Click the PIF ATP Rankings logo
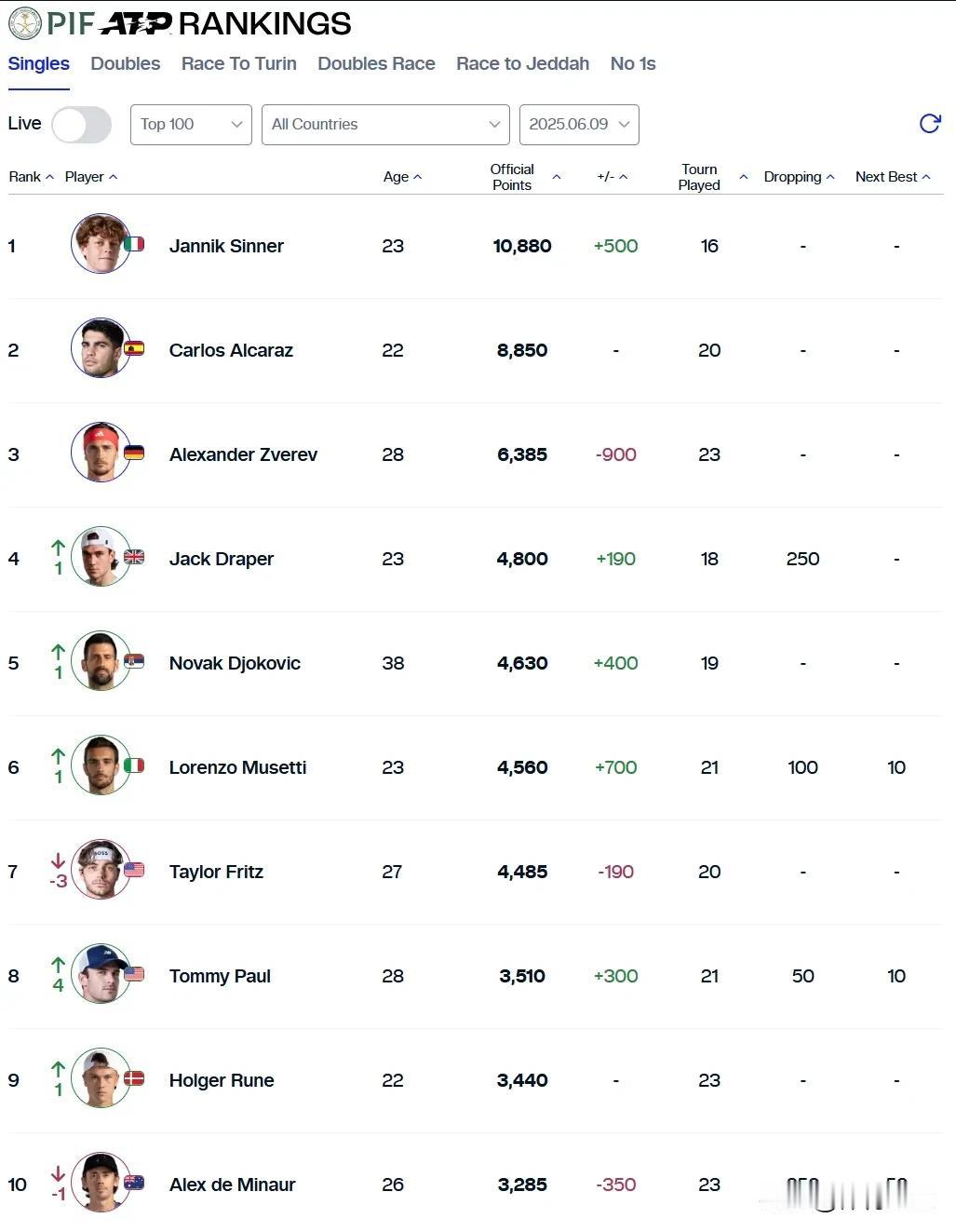Image resolution: width=956 pixels, height=1232 pixels. tap(180, 23)
